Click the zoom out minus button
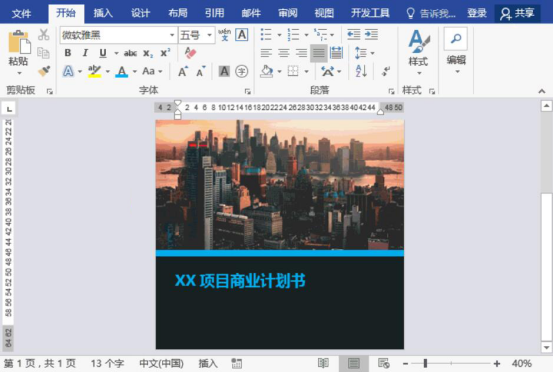The height and width of the screenshot is (373, 554). pos(405,363)
